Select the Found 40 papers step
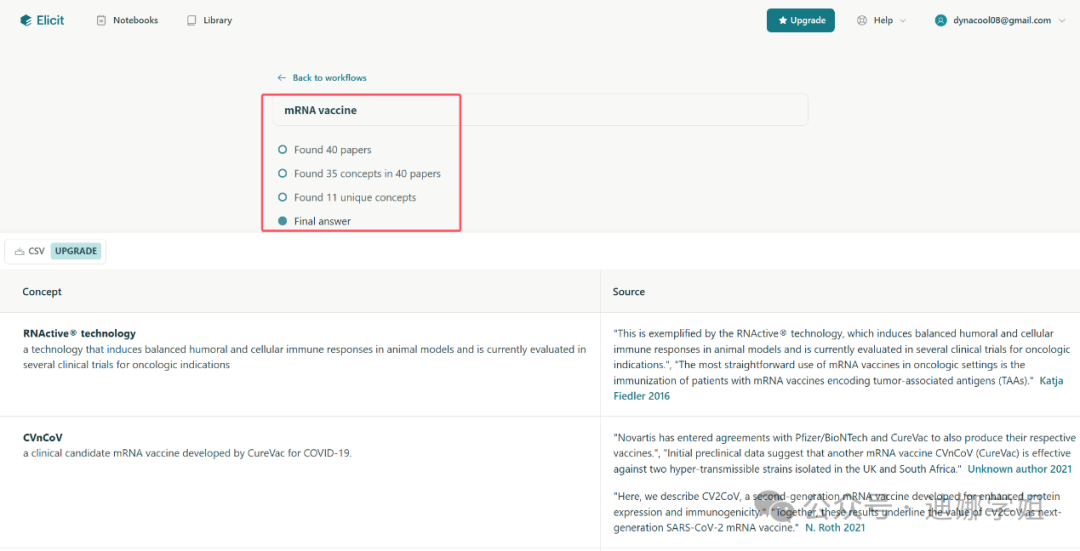Screen dimensions: 1080x551 click(325, 149)
